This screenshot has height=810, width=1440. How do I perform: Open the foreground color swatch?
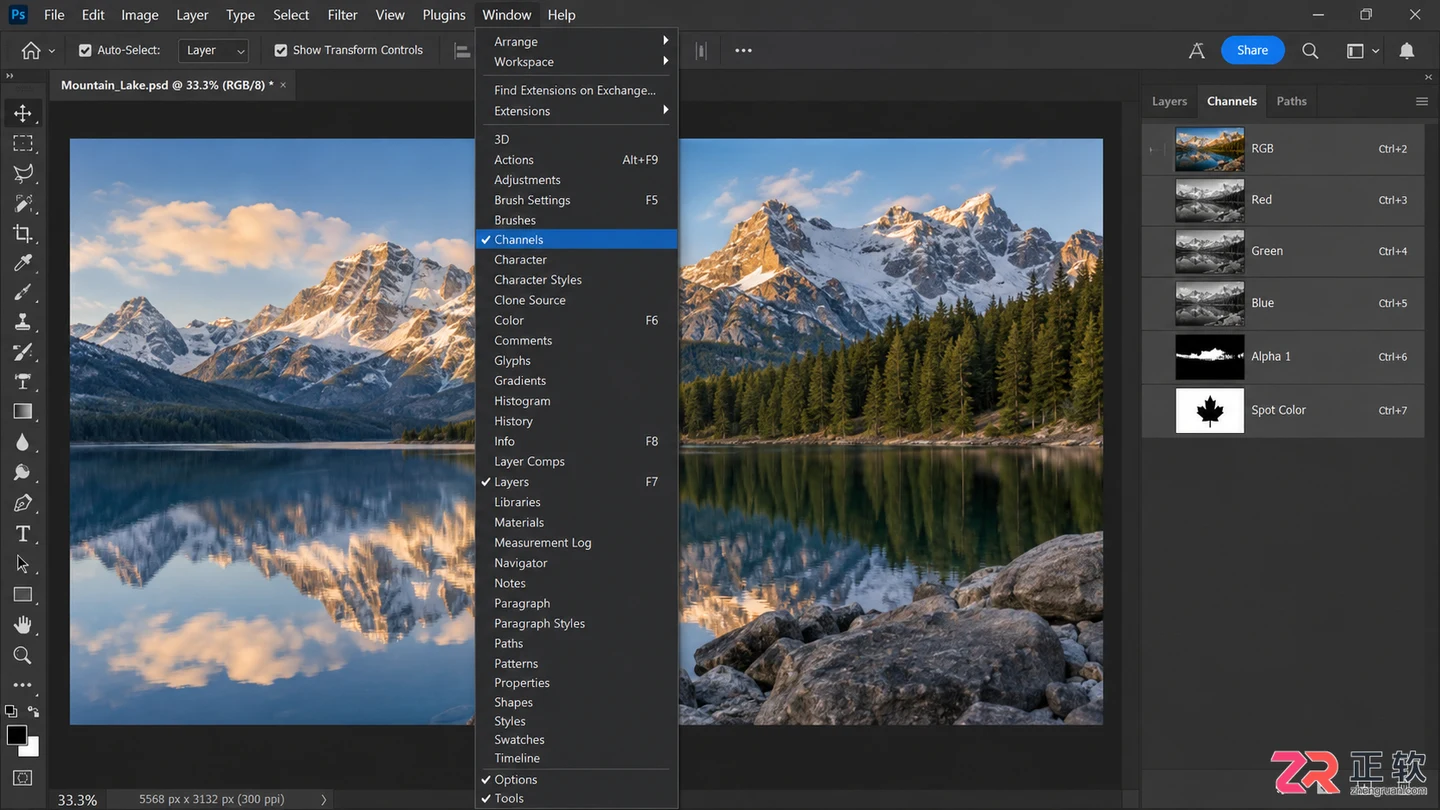click(x=16, y=736)
